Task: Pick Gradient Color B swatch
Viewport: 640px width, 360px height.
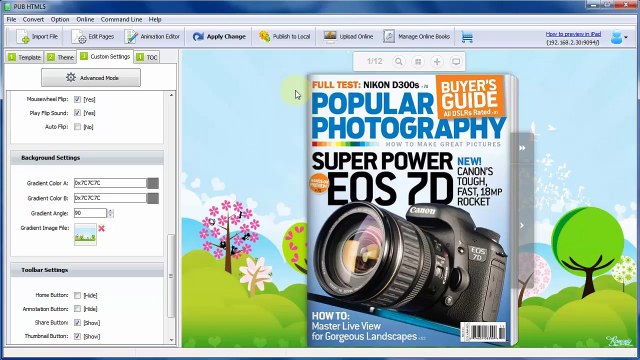Action: [x=153, y=198]
